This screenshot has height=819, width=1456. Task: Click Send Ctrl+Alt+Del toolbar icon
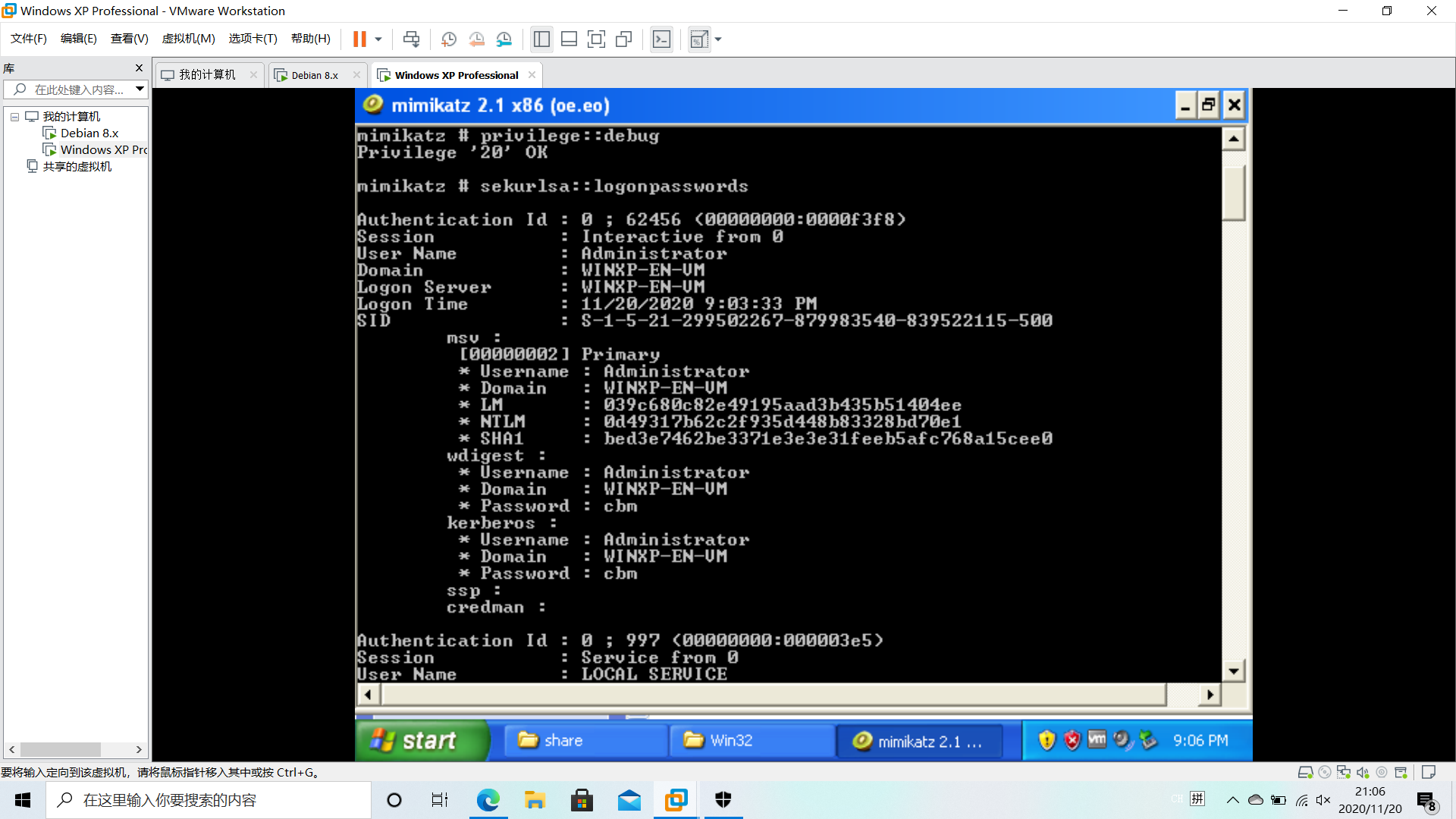point(411,39)
